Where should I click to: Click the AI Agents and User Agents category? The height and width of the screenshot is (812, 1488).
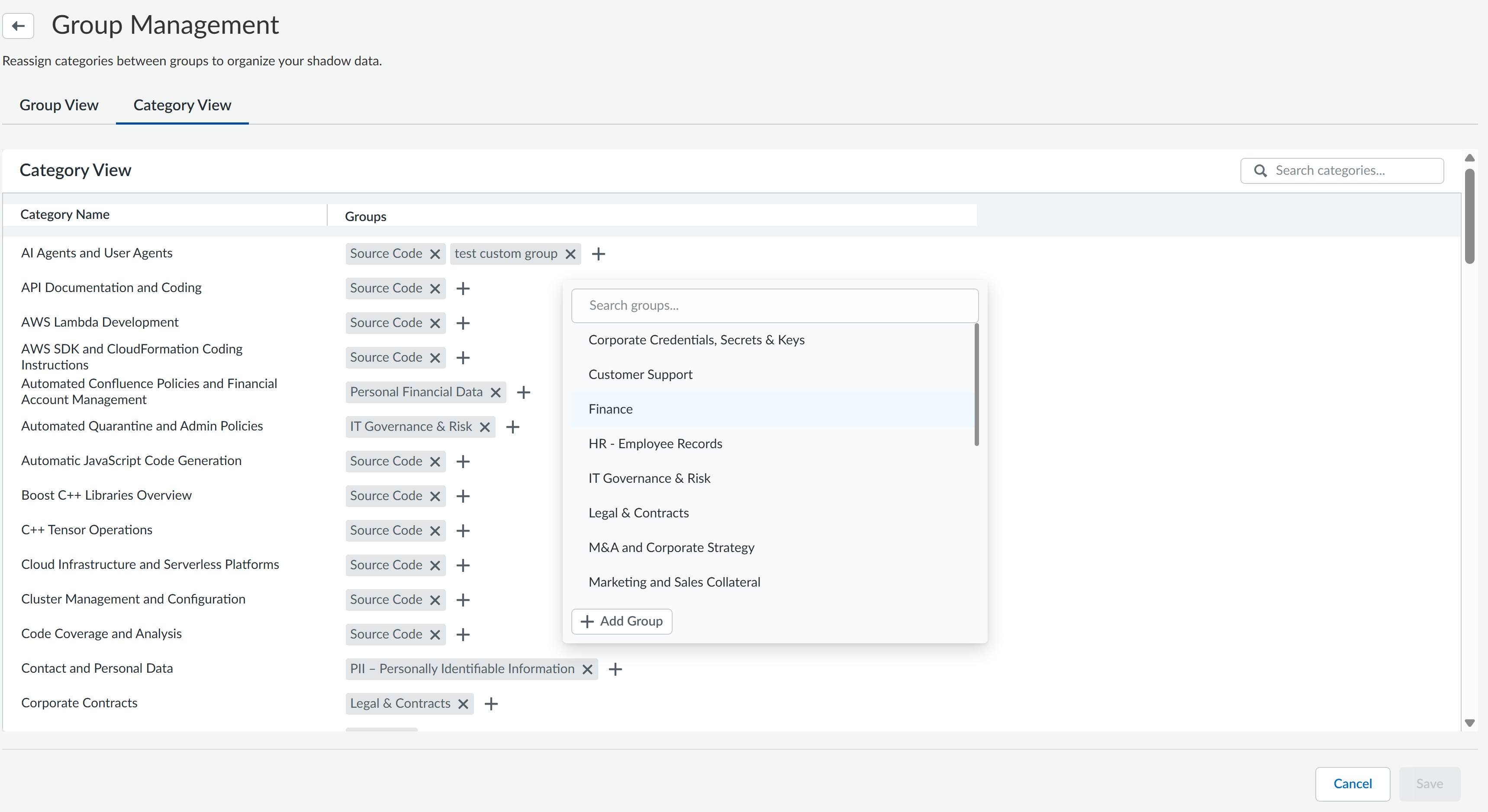click(x=97, y=253)
